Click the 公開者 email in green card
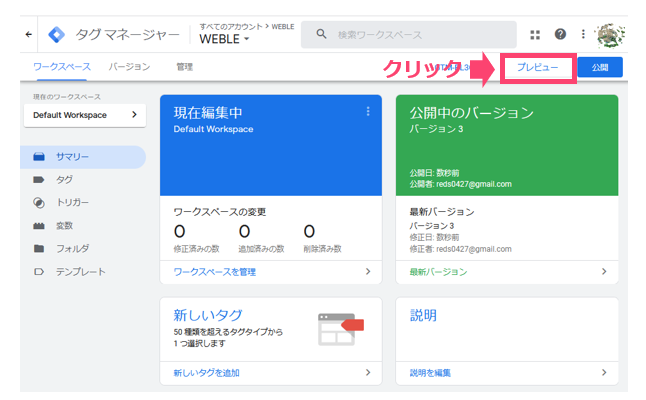This screenshot has width=646, height=400. 474,184
